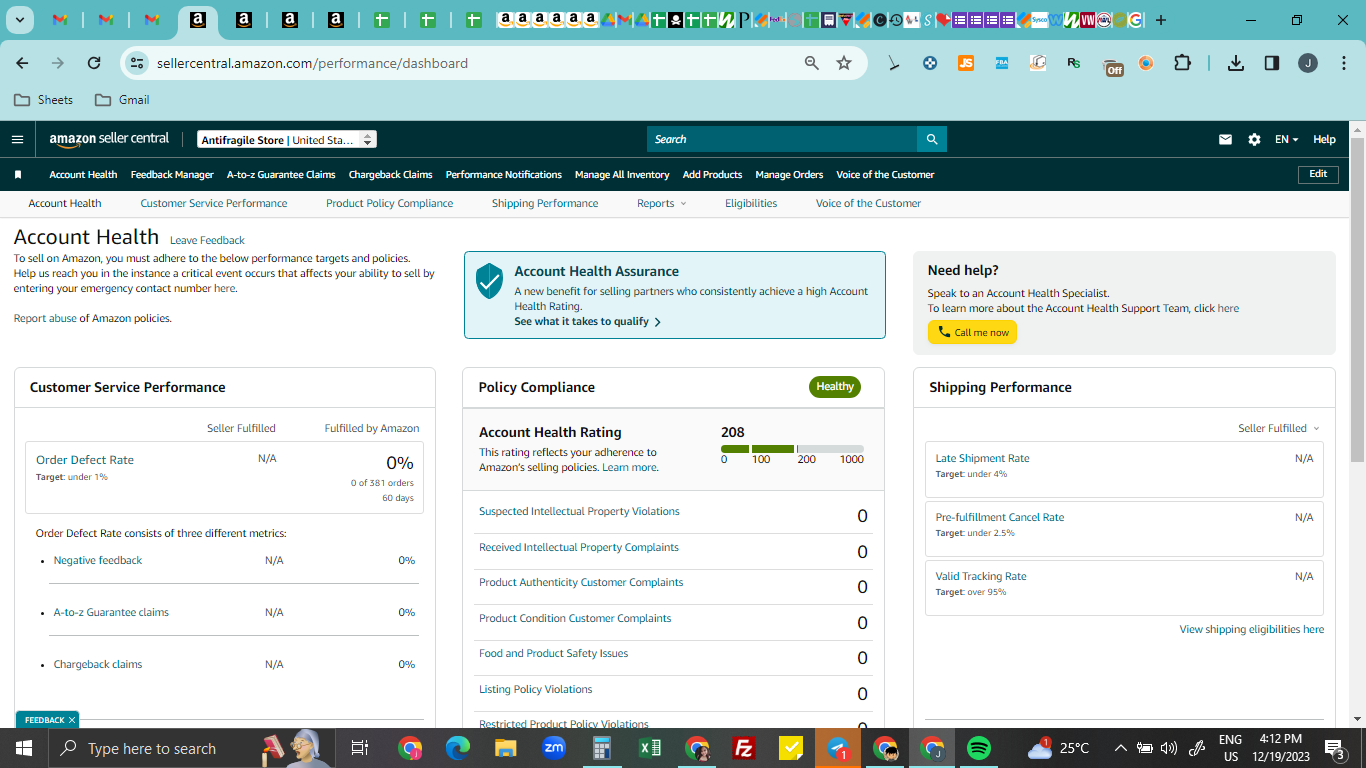Open the Windows notification center icon

click(1334, 748)
